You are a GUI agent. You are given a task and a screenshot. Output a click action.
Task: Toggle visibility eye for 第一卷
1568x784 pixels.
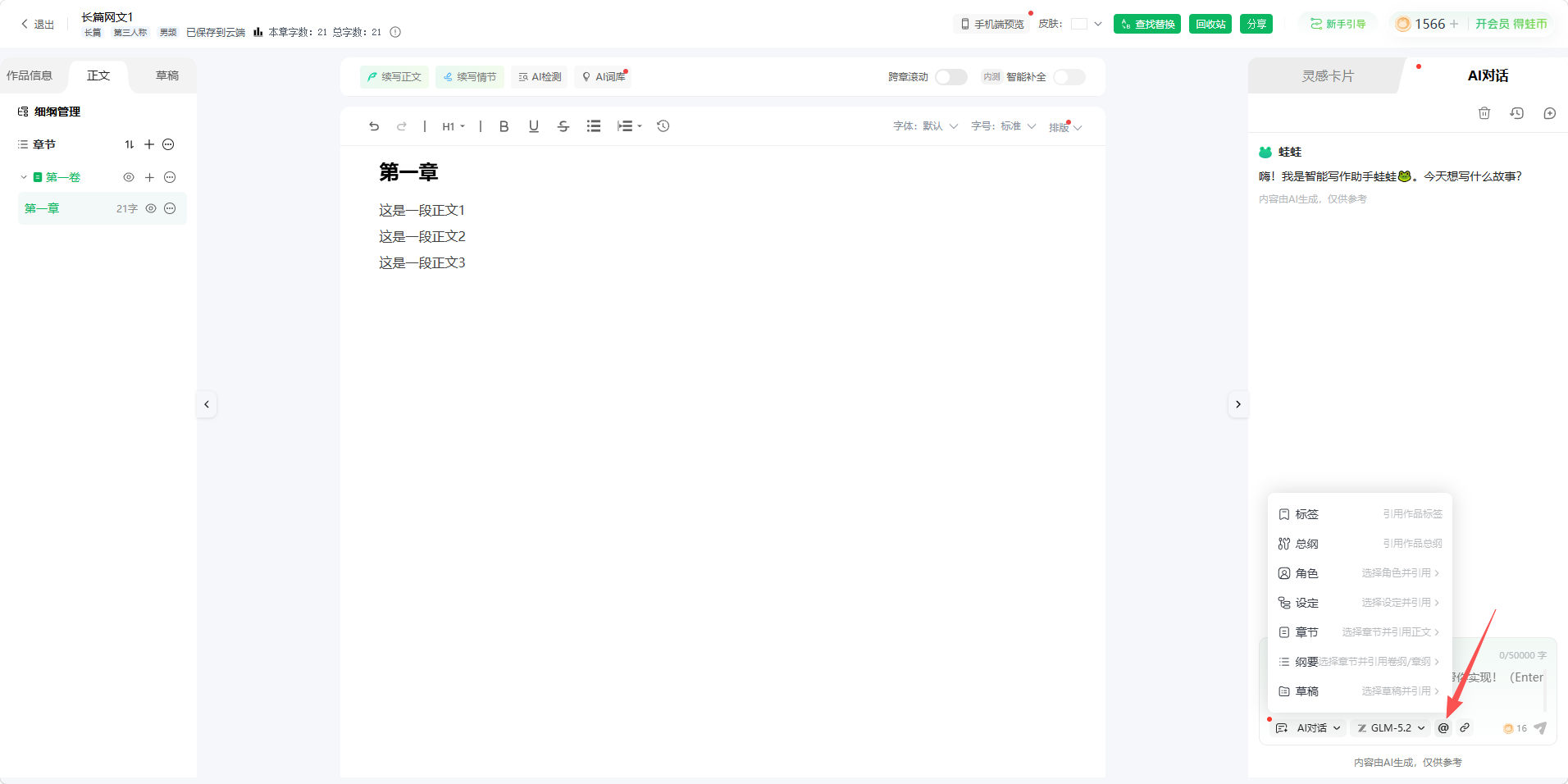coord(129,177)
